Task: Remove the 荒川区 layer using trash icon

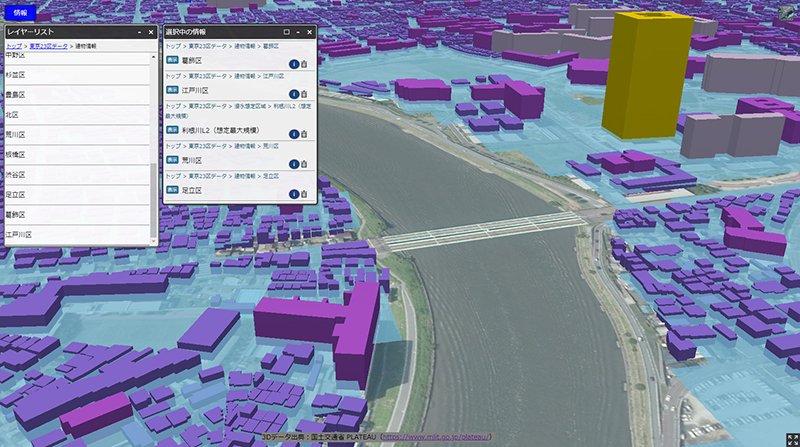Action: (304, 163)
